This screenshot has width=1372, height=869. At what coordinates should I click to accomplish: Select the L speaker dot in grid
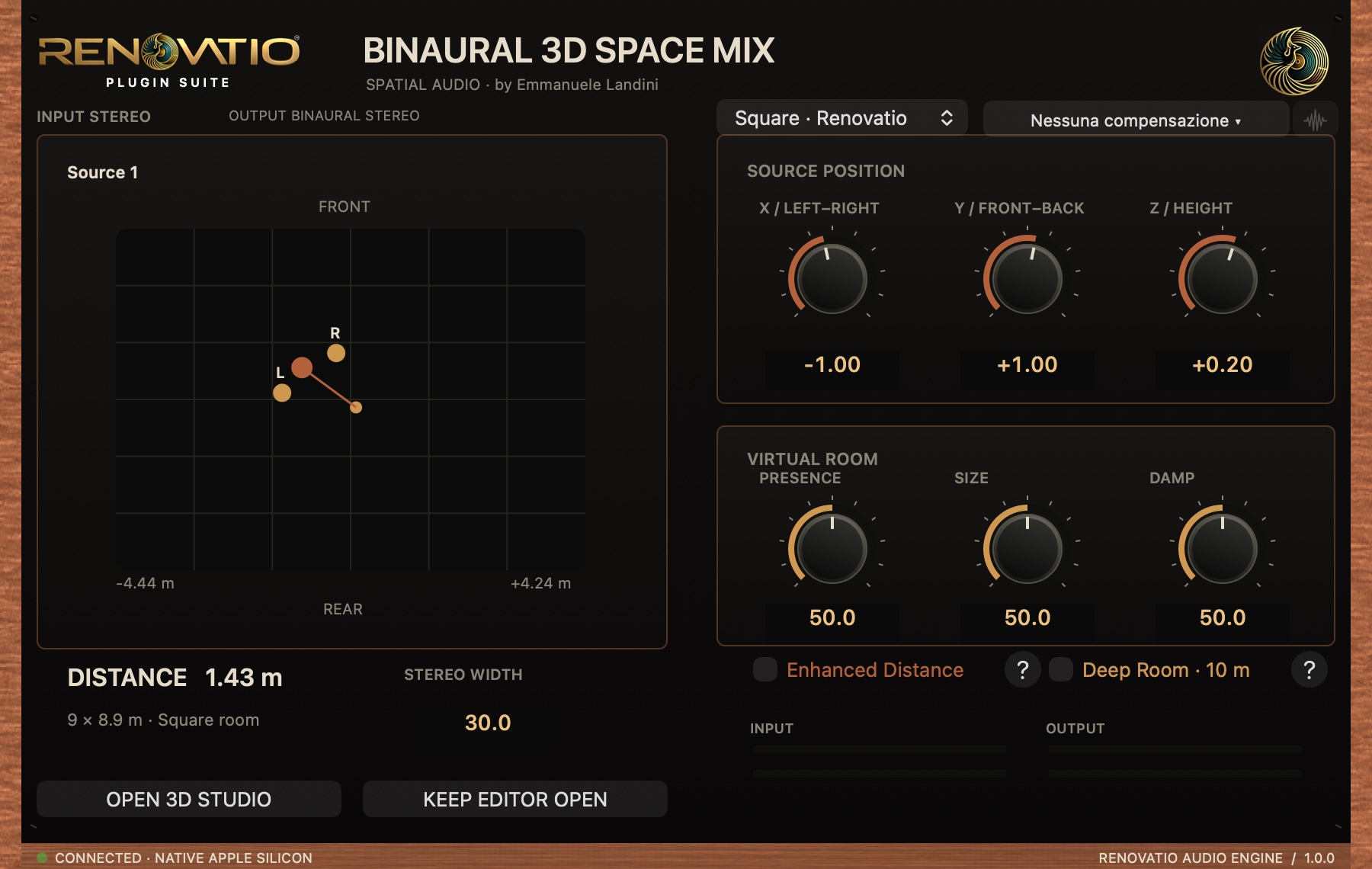coord(282,393)
